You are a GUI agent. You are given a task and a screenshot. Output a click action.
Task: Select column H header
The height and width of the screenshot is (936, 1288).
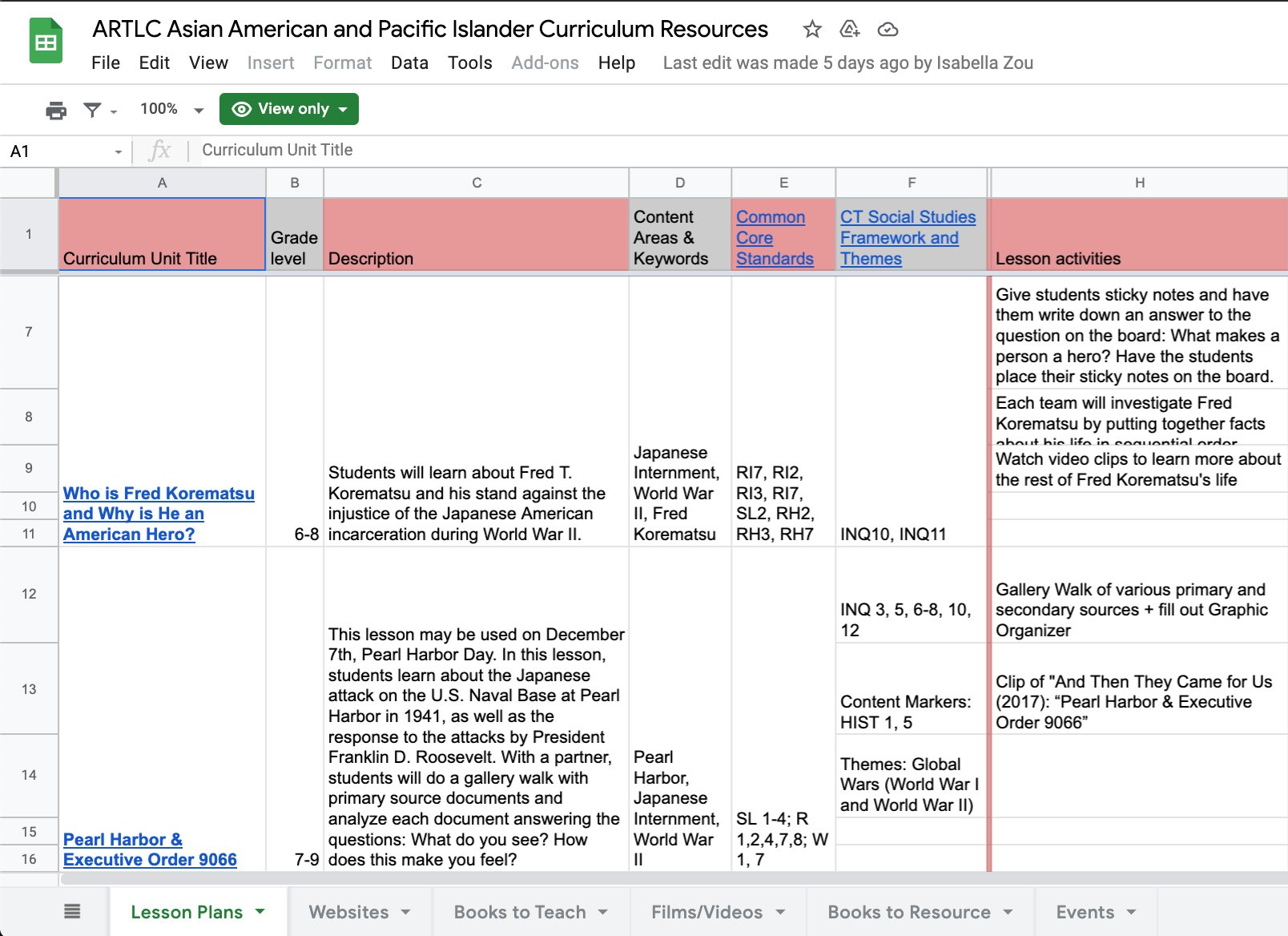(x=1139, y=183)
